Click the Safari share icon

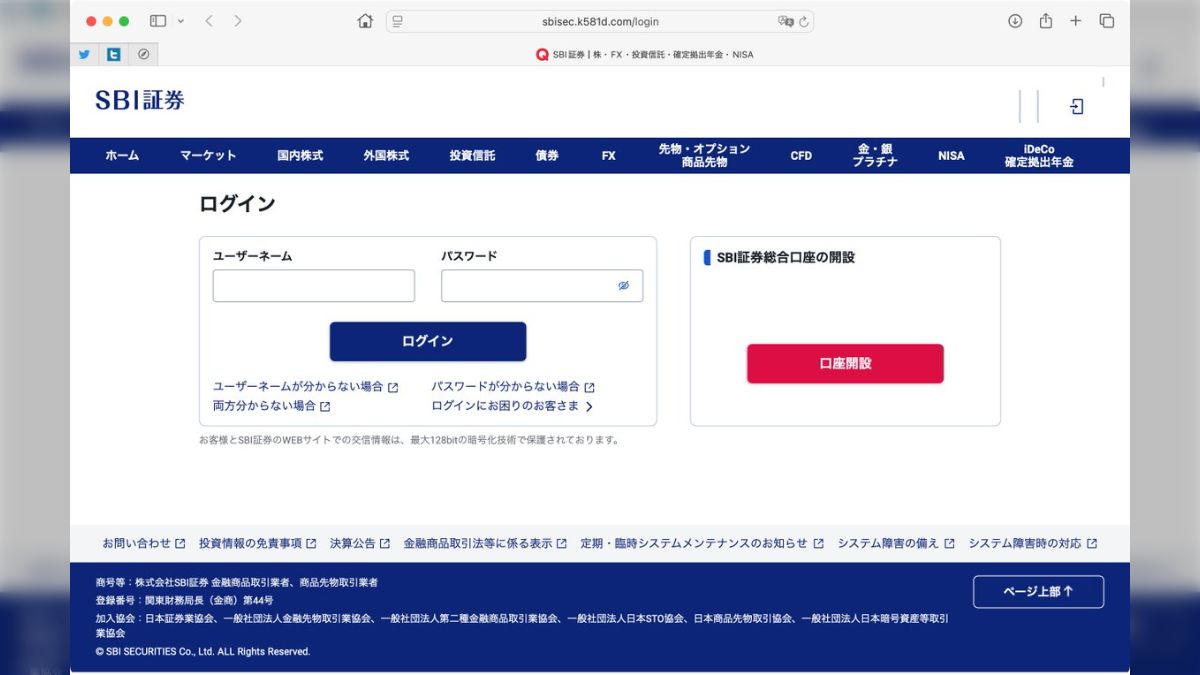pos(1045,21)
